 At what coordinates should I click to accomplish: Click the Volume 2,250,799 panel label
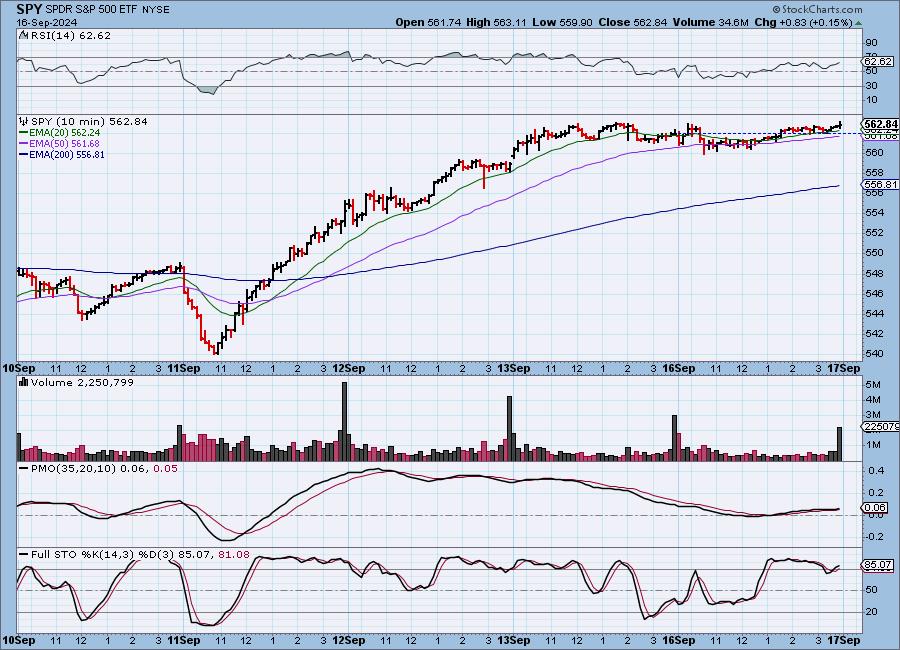82,382
